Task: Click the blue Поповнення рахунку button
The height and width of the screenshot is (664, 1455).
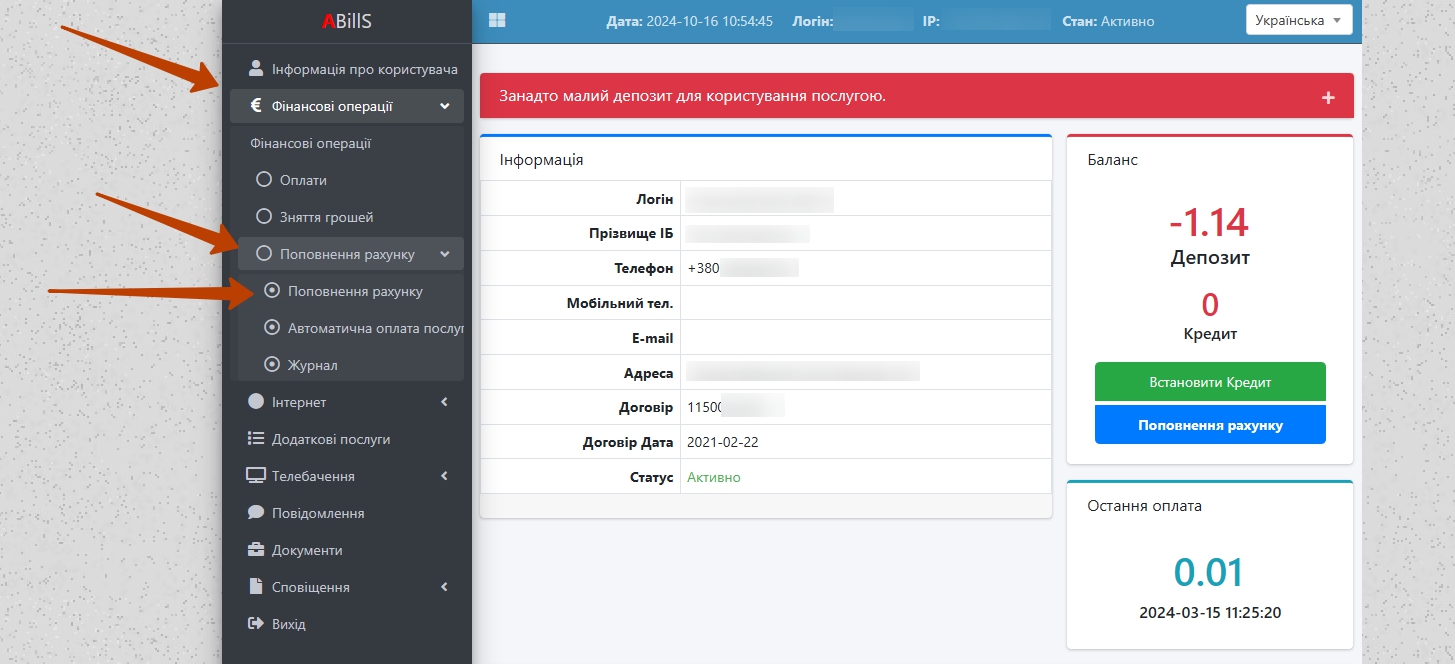Action: [1210, 425]
